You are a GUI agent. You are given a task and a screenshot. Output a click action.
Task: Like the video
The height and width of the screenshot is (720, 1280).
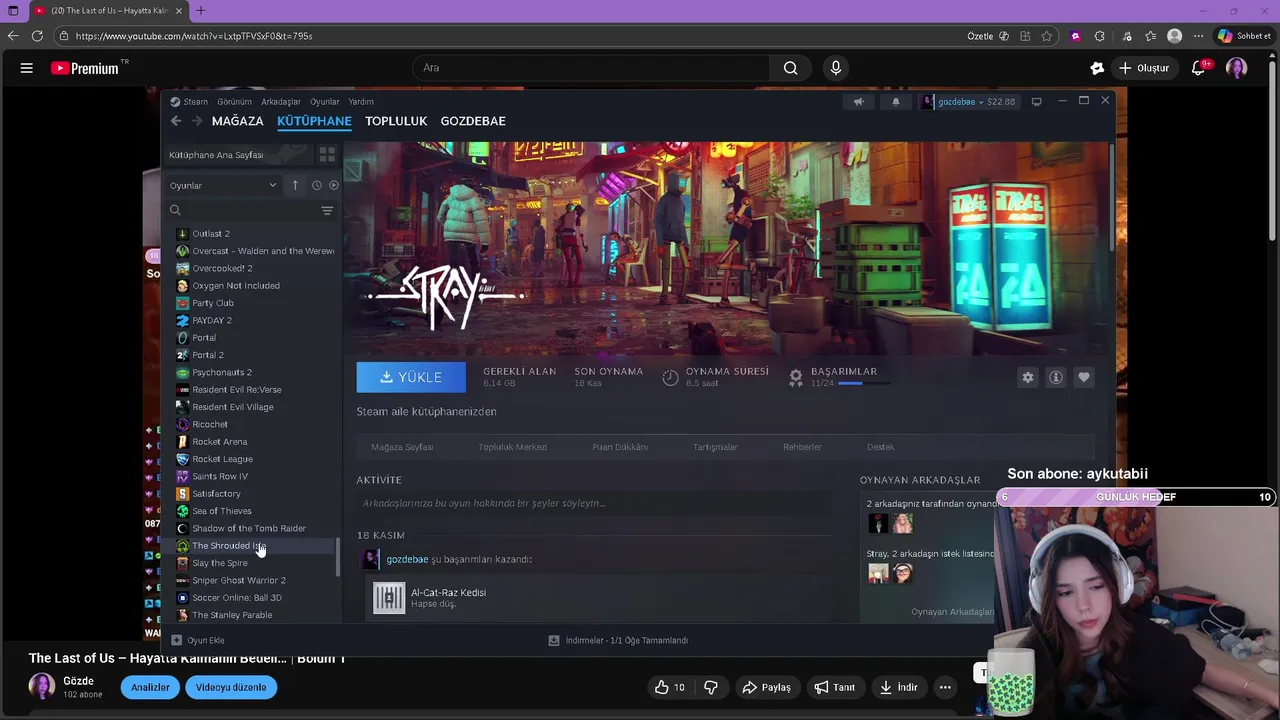point(670,687)
